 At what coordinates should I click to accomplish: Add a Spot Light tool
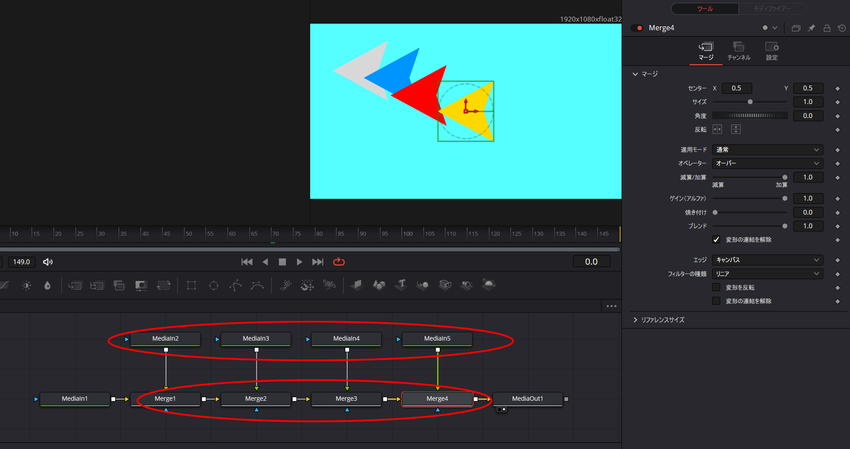tap(467, 285)
